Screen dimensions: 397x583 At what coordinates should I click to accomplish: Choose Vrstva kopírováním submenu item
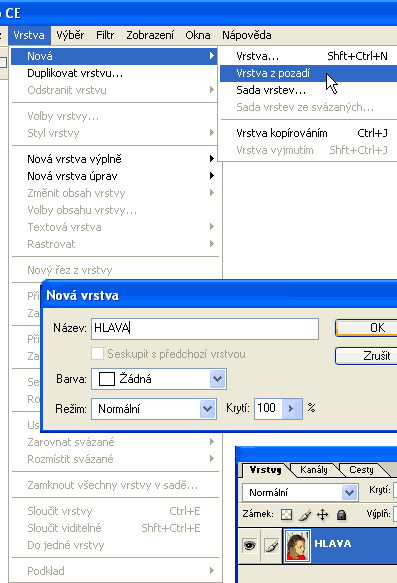309,133
